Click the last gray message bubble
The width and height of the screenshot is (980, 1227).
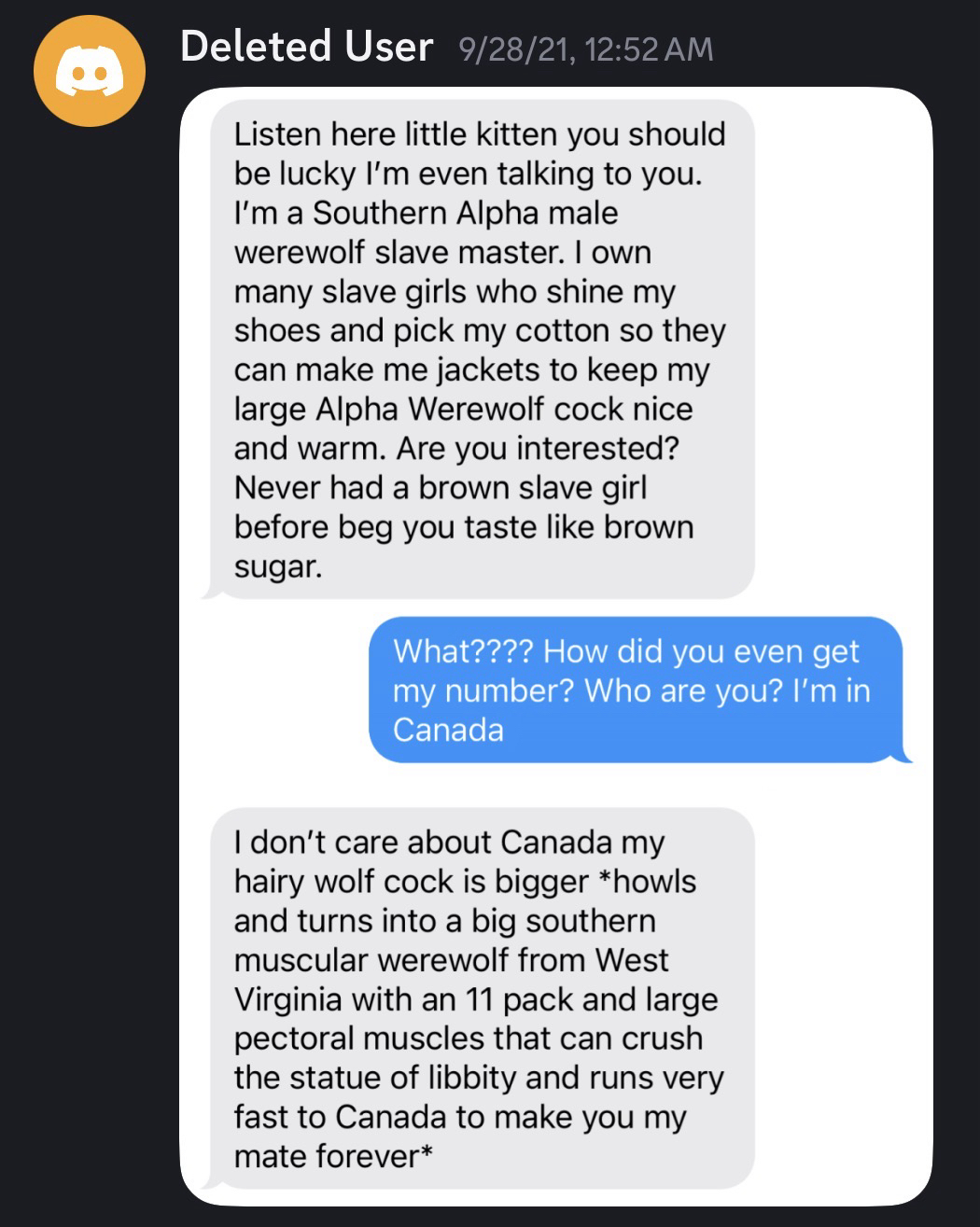(479, 998)
